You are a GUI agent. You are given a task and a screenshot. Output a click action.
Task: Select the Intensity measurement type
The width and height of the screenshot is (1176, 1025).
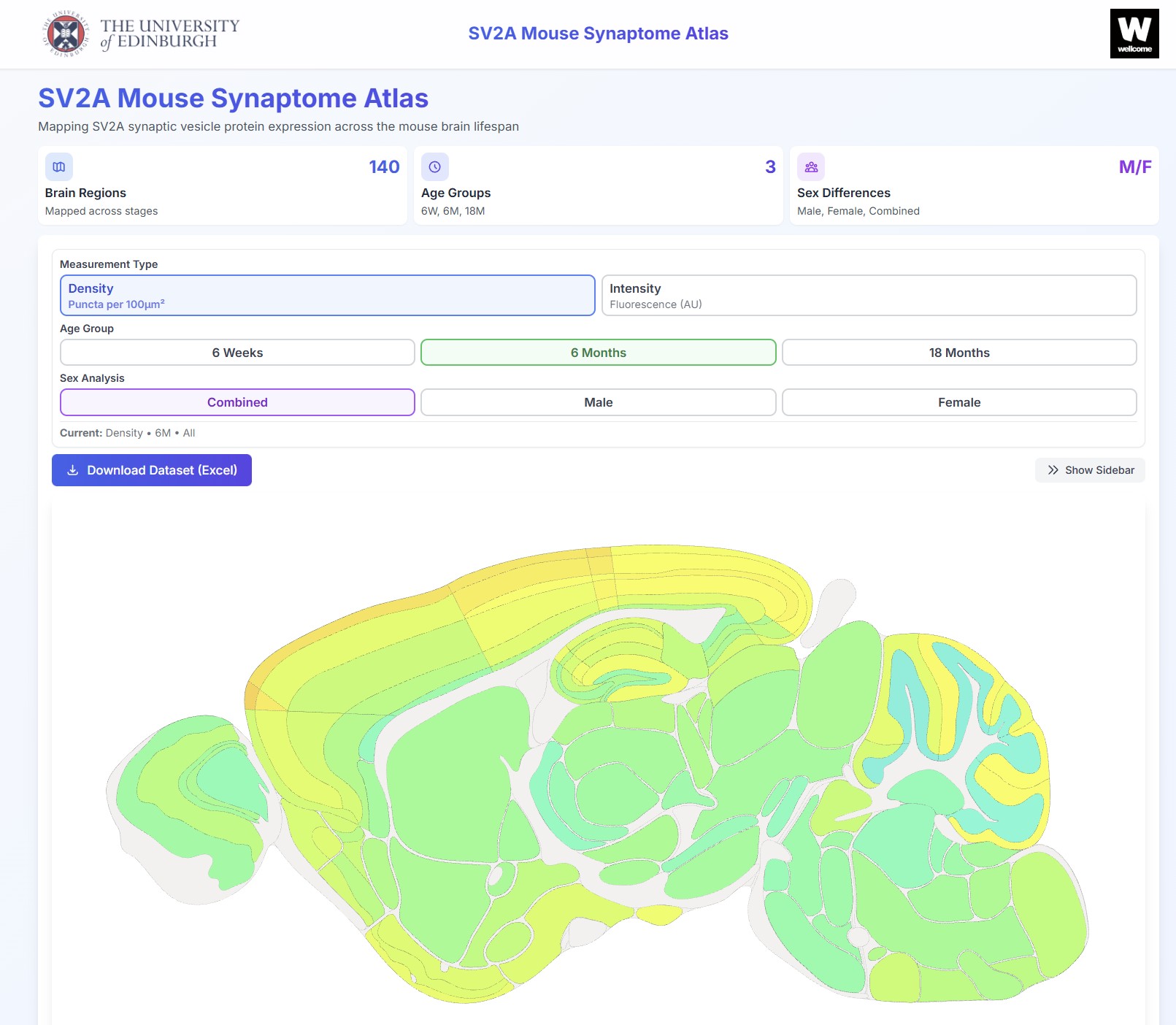pyautogui.click(x=868, y=295)
